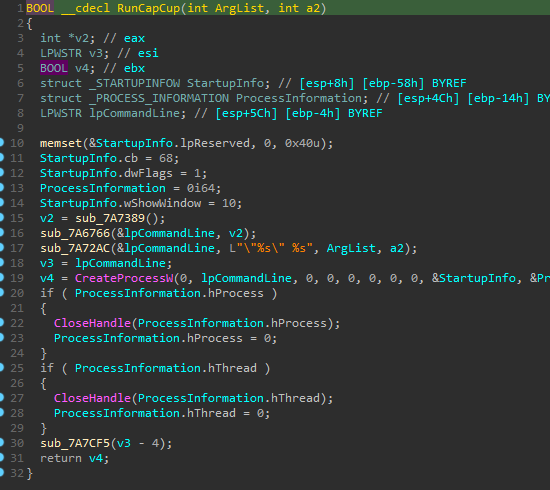Click v3 assignment on line 18
The height and width of the screenshot is (490, 550).
[x=106, y=263]
